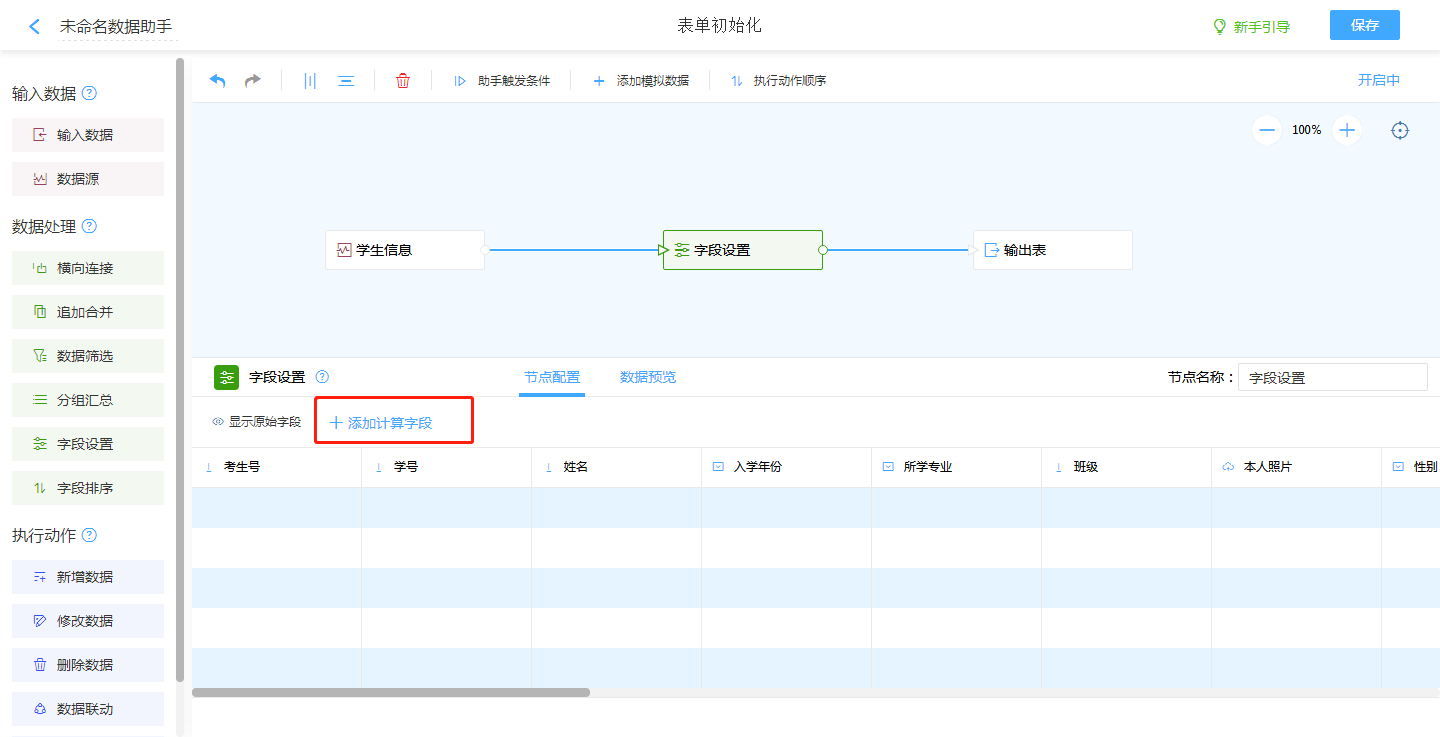Click the 学号 column header
The image size is (1440, 737).
tap(447, 467)
